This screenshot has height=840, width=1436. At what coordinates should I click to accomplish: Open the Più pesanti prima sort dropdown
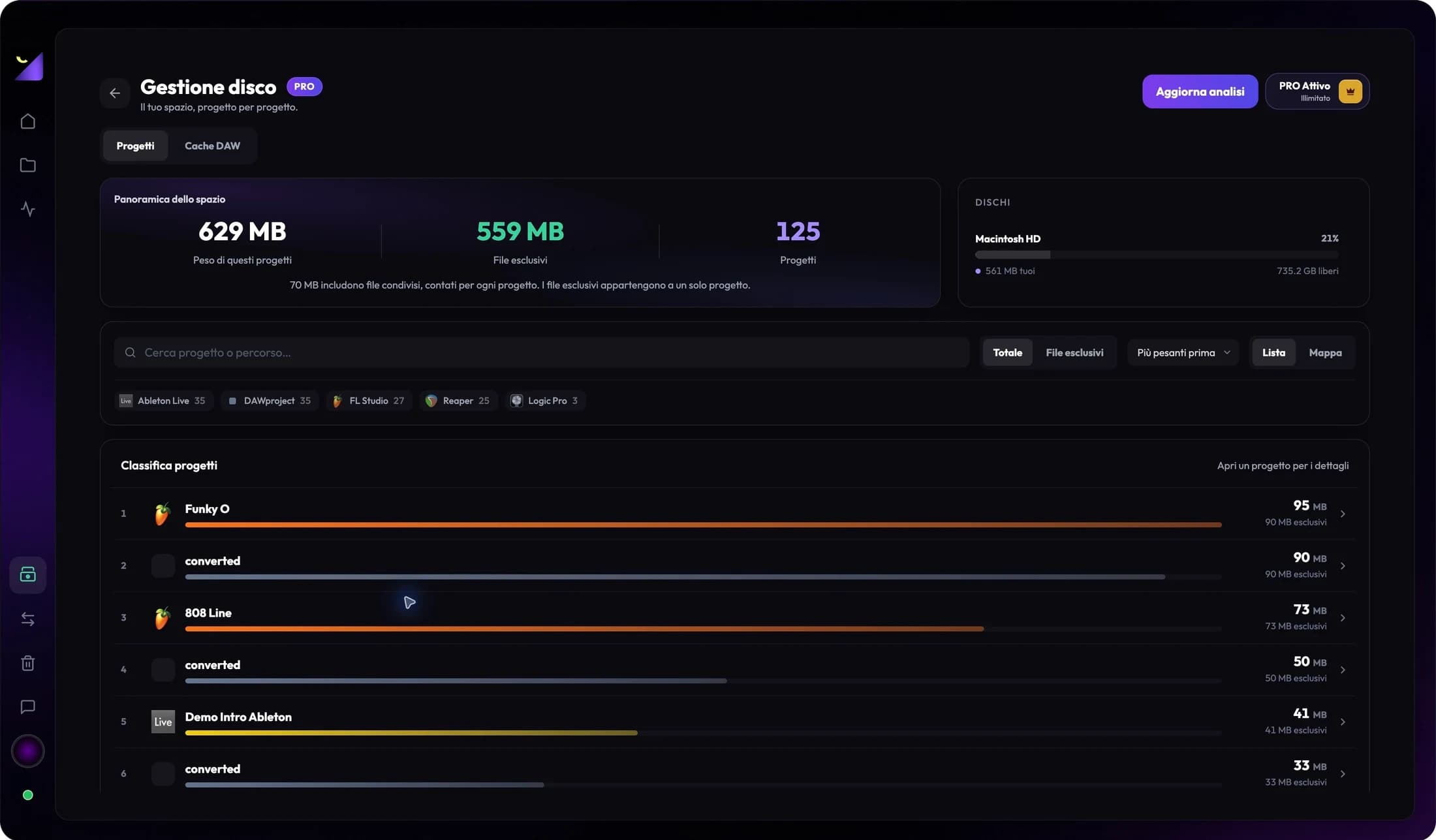coord(1183,352)
